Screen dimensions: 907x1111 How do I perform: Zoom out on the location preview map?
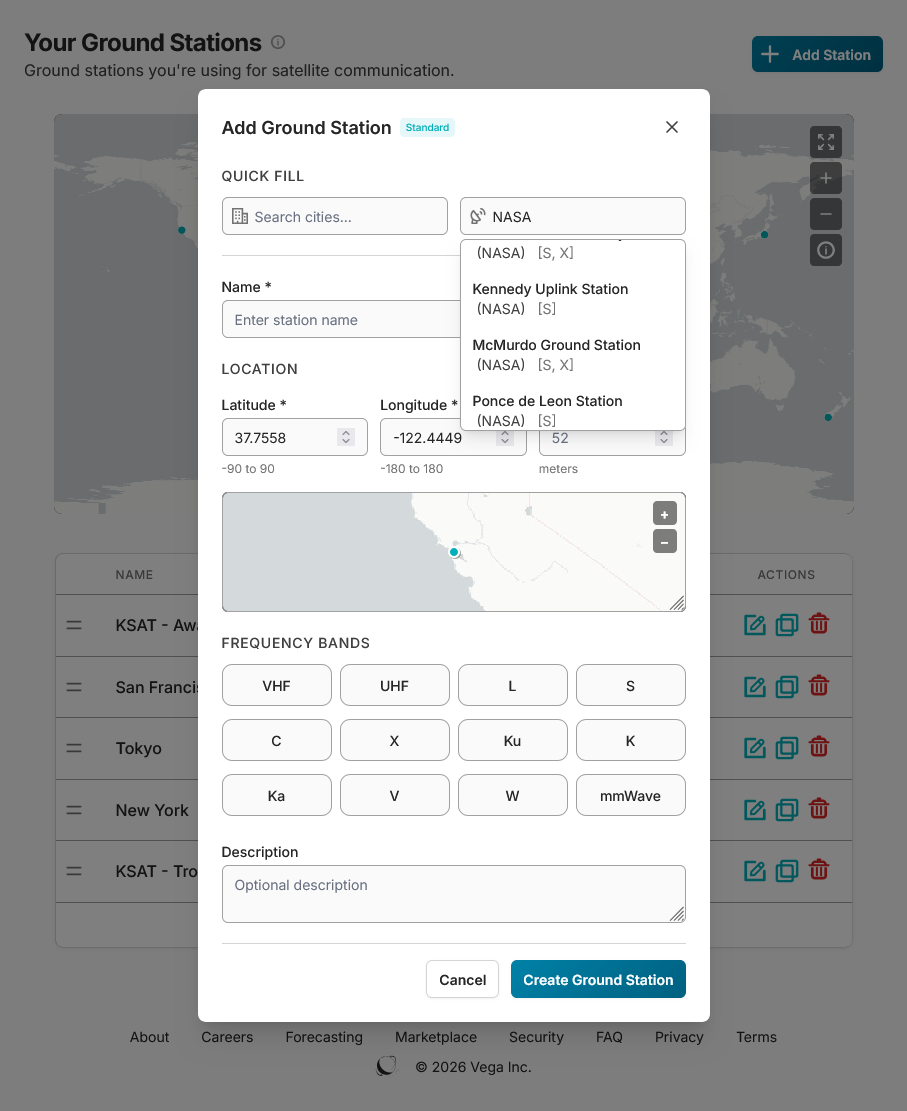(x=664, y=542)
